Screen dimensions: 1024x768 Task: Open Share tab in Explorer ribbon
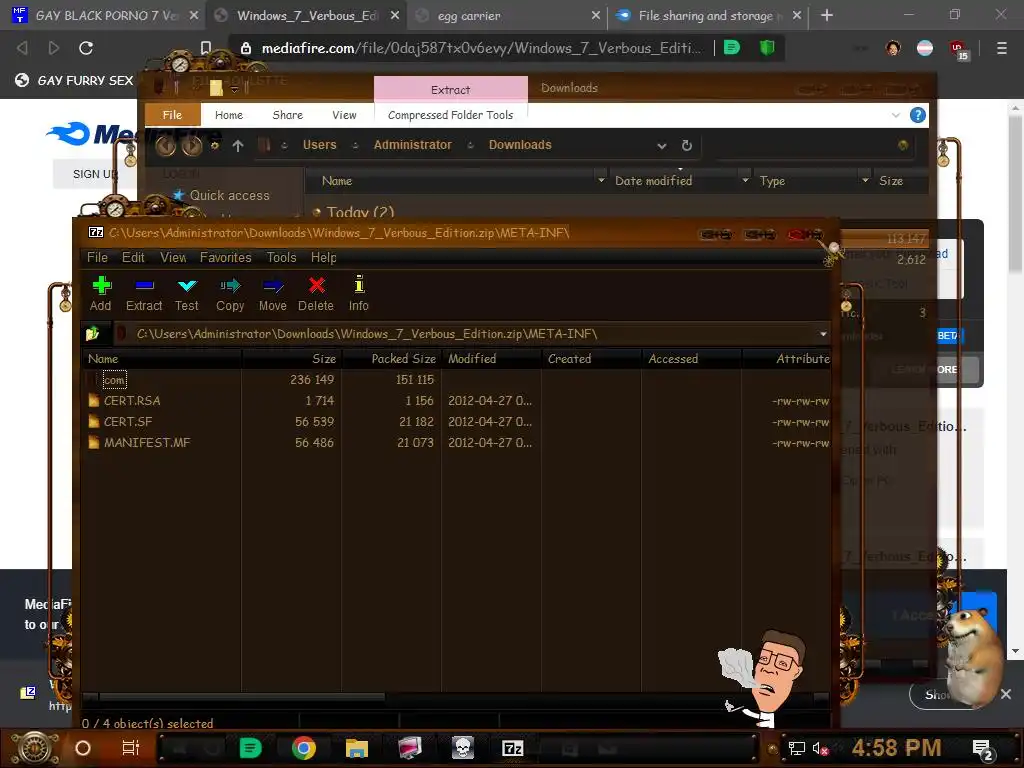point(287,115)
